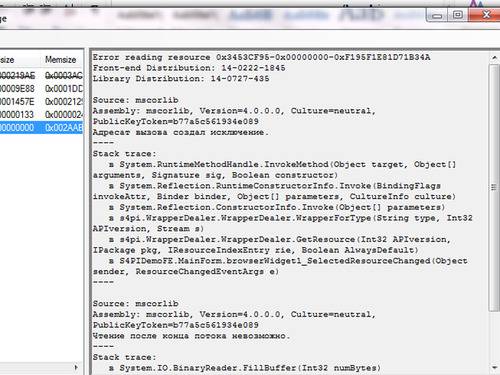Click the resource list's horizontal scroll-right arrow
This screenshot has height=375, width=500.
tap(76, 368)
